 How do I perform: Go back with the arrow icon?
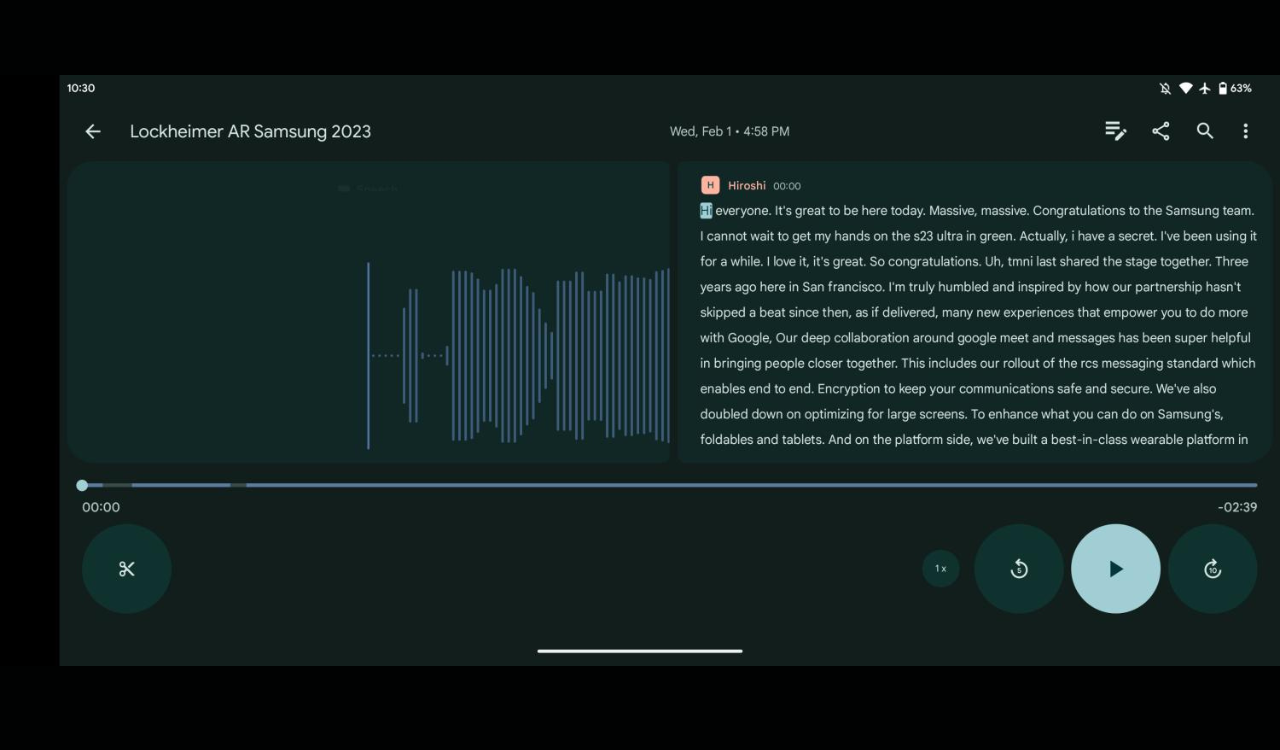pyautogui.click(x=93, y=131)
